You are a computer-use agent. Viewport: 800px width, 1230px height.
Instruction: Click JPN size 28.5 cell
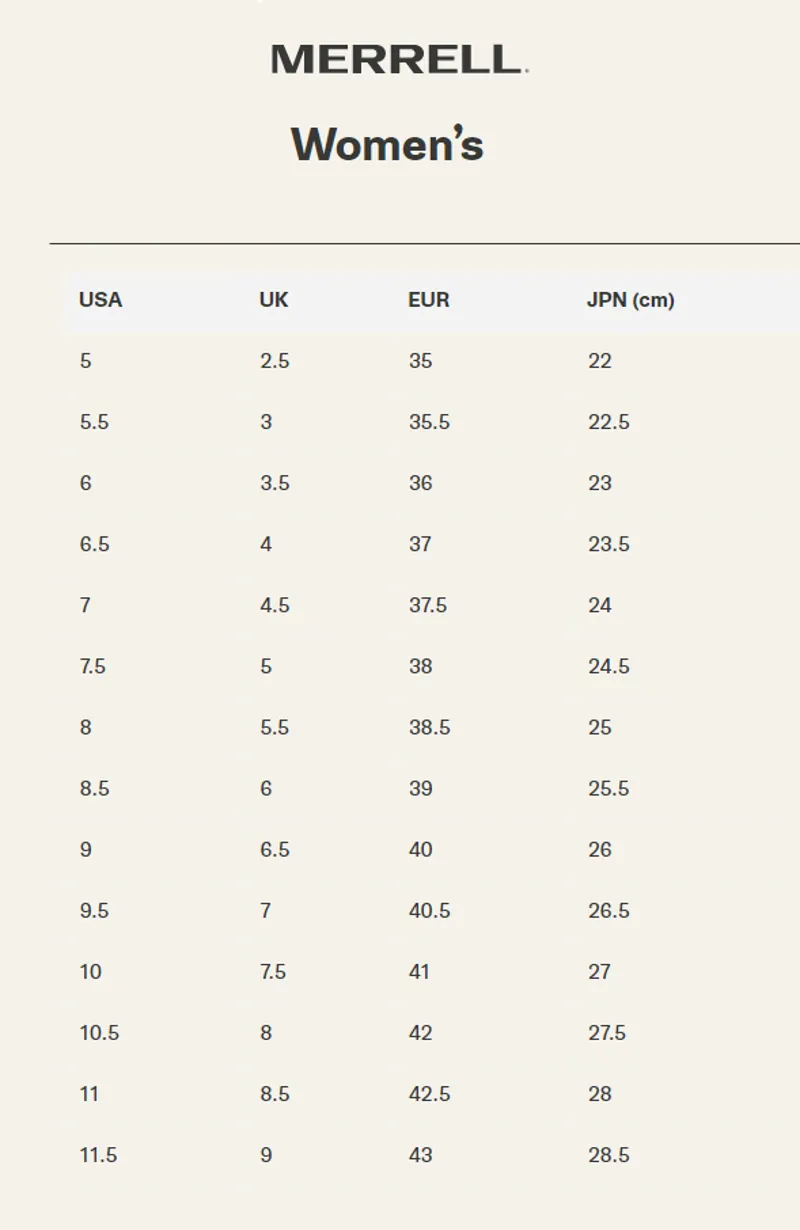click(608, 1155)
